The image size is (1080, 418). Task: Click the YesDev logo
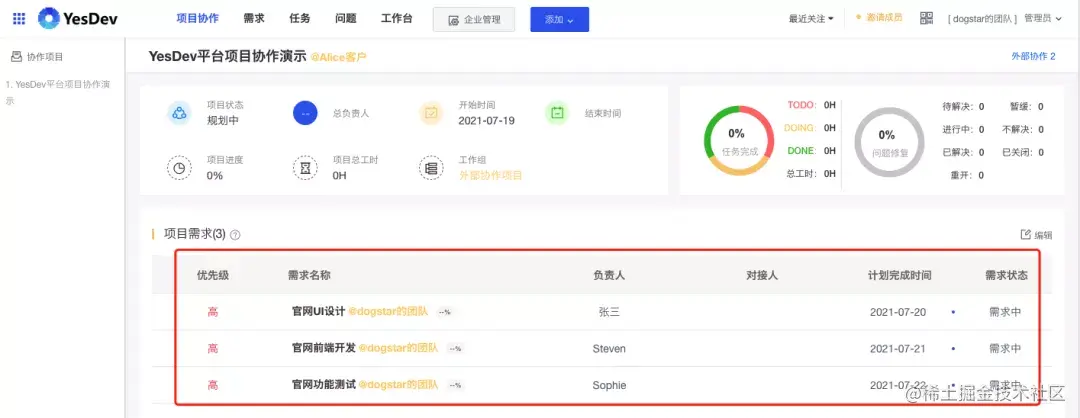pyautogui.click(x=78, y=19)
